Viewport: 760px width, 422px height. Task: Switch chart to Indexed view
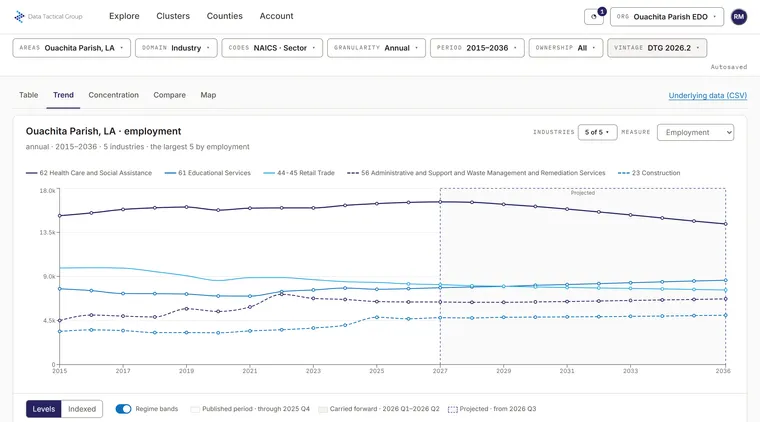point(82,409)
